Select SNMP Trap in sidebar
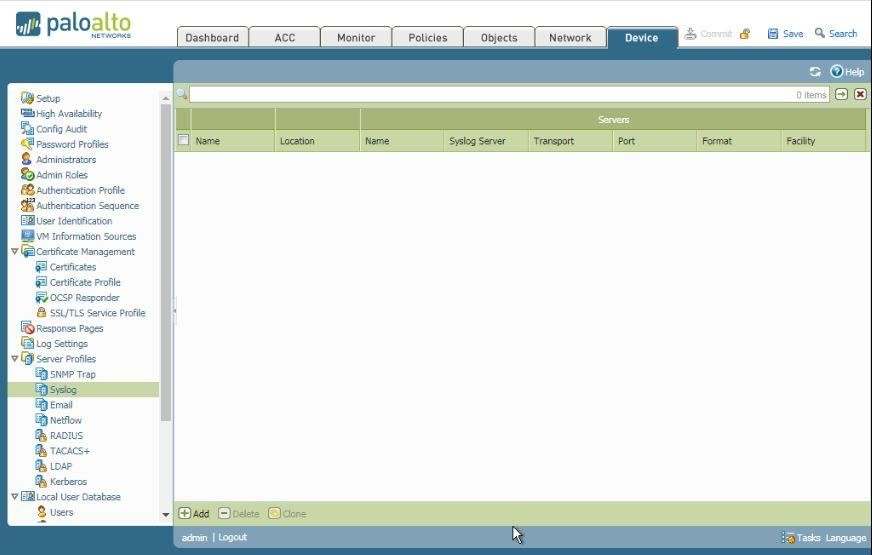This screenshot has height=555, width=872. (73, 374)
